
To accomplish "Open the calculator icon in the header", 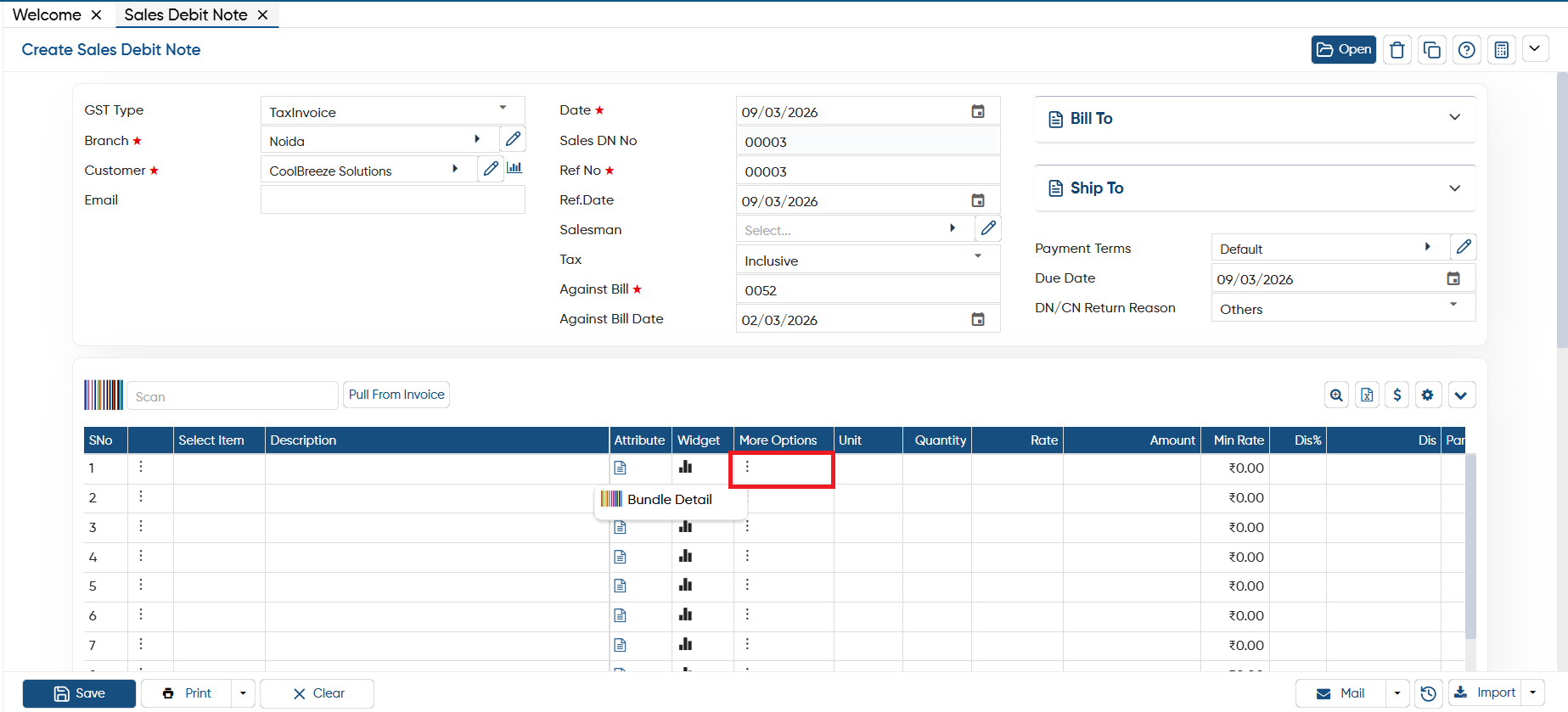I will click(1501, 50).
